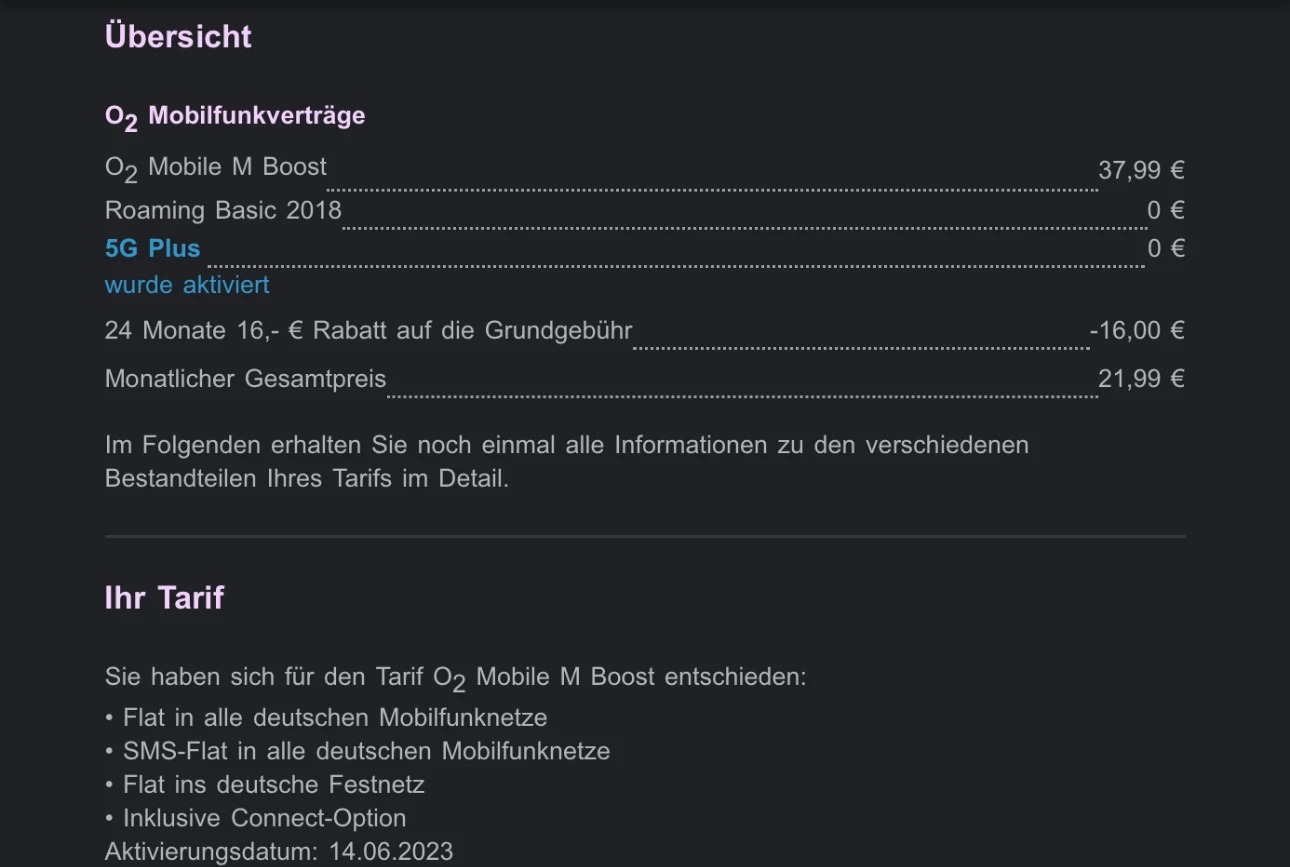The height and width of the screenshot is (867, 1290).
Task: Click the Übersicht heading
Action: point(178,36)
